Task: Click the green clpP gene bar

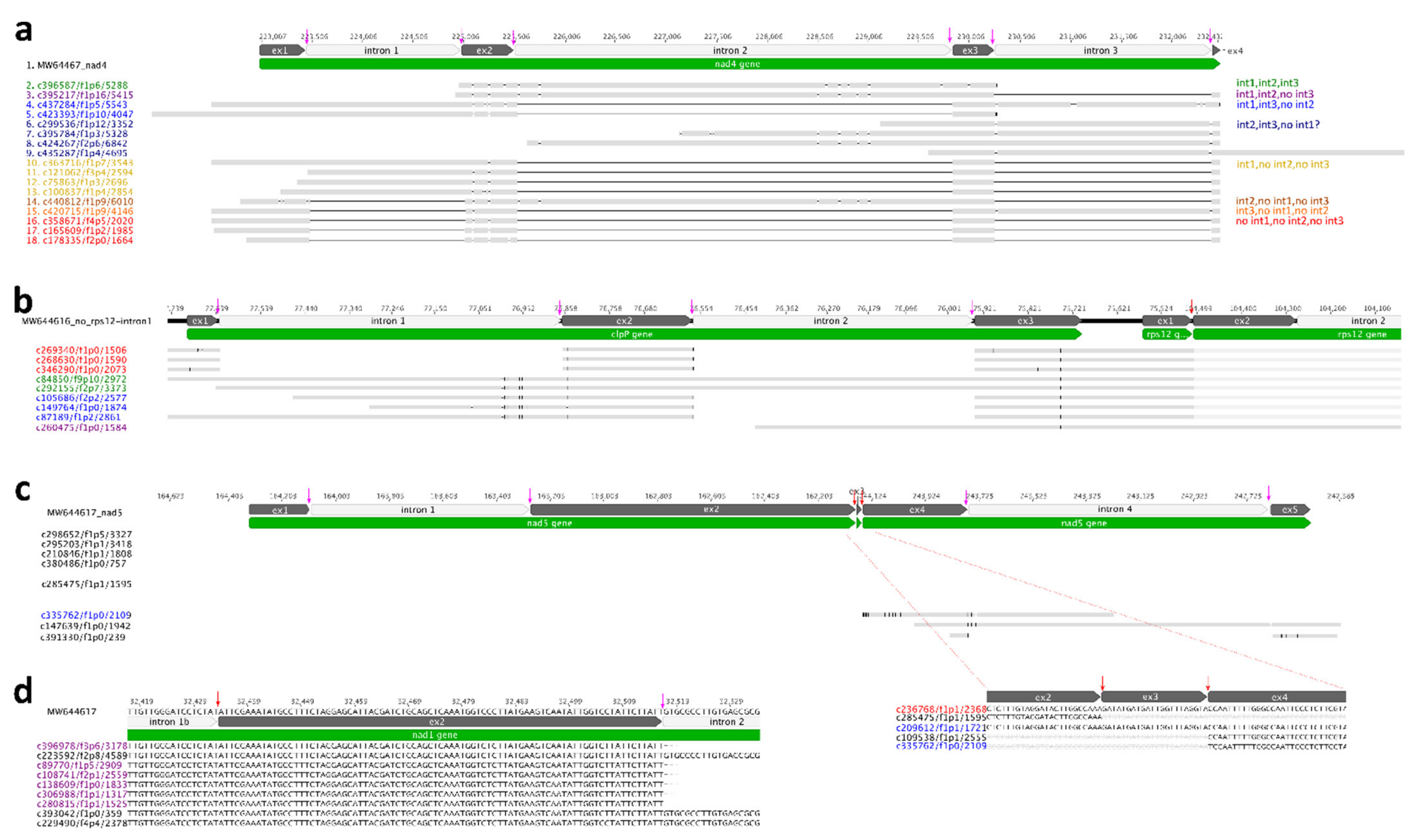Action: [631, 334]
